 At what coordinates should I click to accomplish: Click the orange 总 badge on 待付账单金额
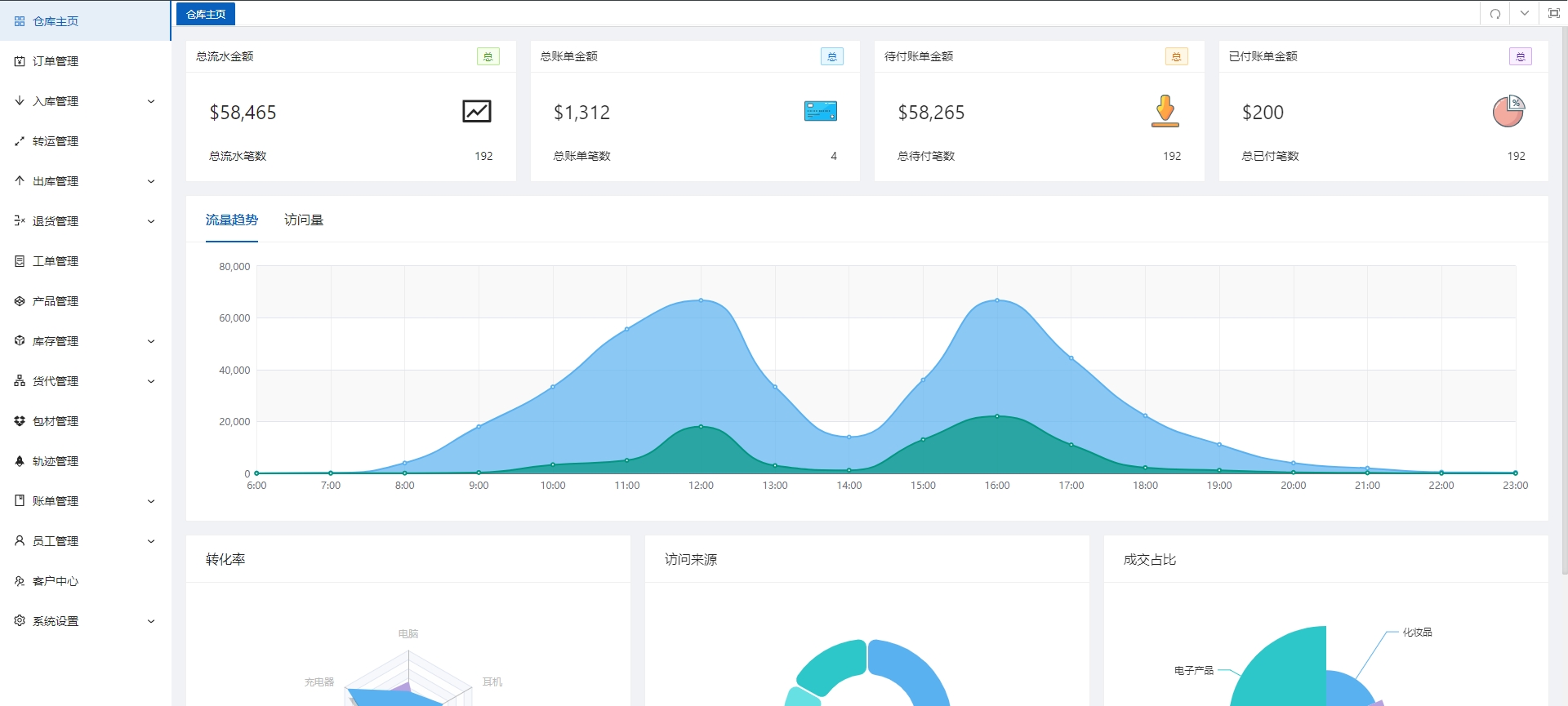tap(1177, 56)
